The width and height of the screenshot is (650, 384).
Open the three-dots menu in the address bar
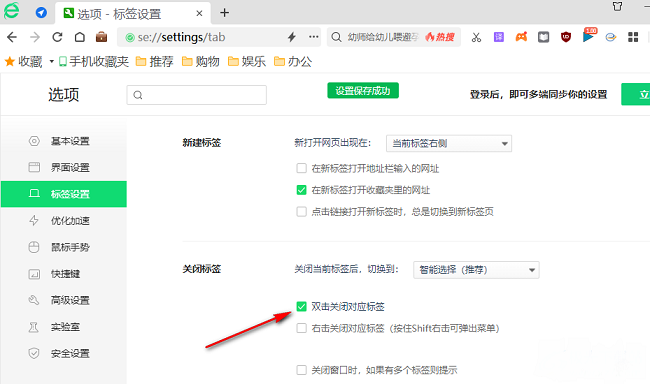(314, 37)
